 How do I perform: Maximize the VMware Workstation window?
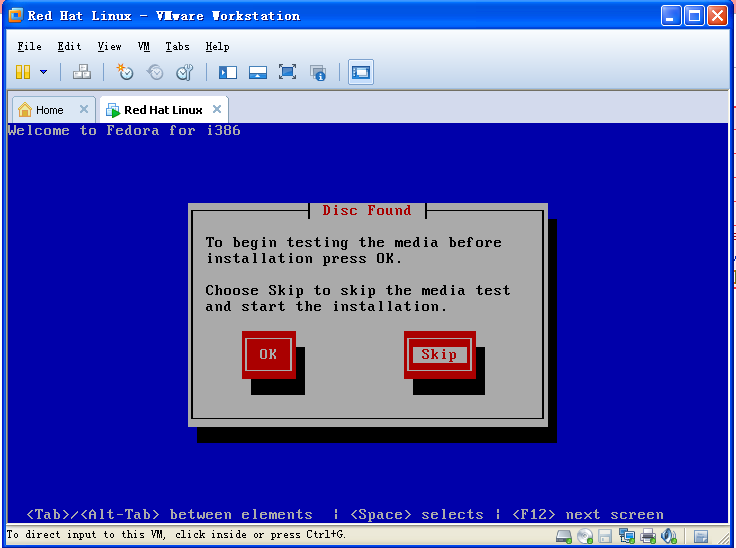tap(694, 15)
